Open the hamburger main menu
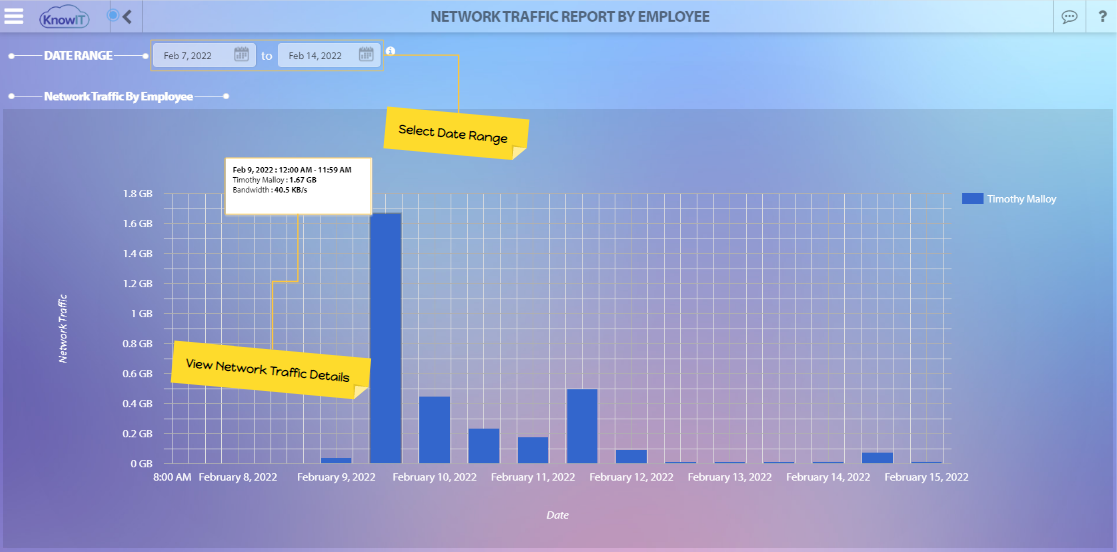Viewport: 1117px width, 552px height. click(x=14, y=16)
